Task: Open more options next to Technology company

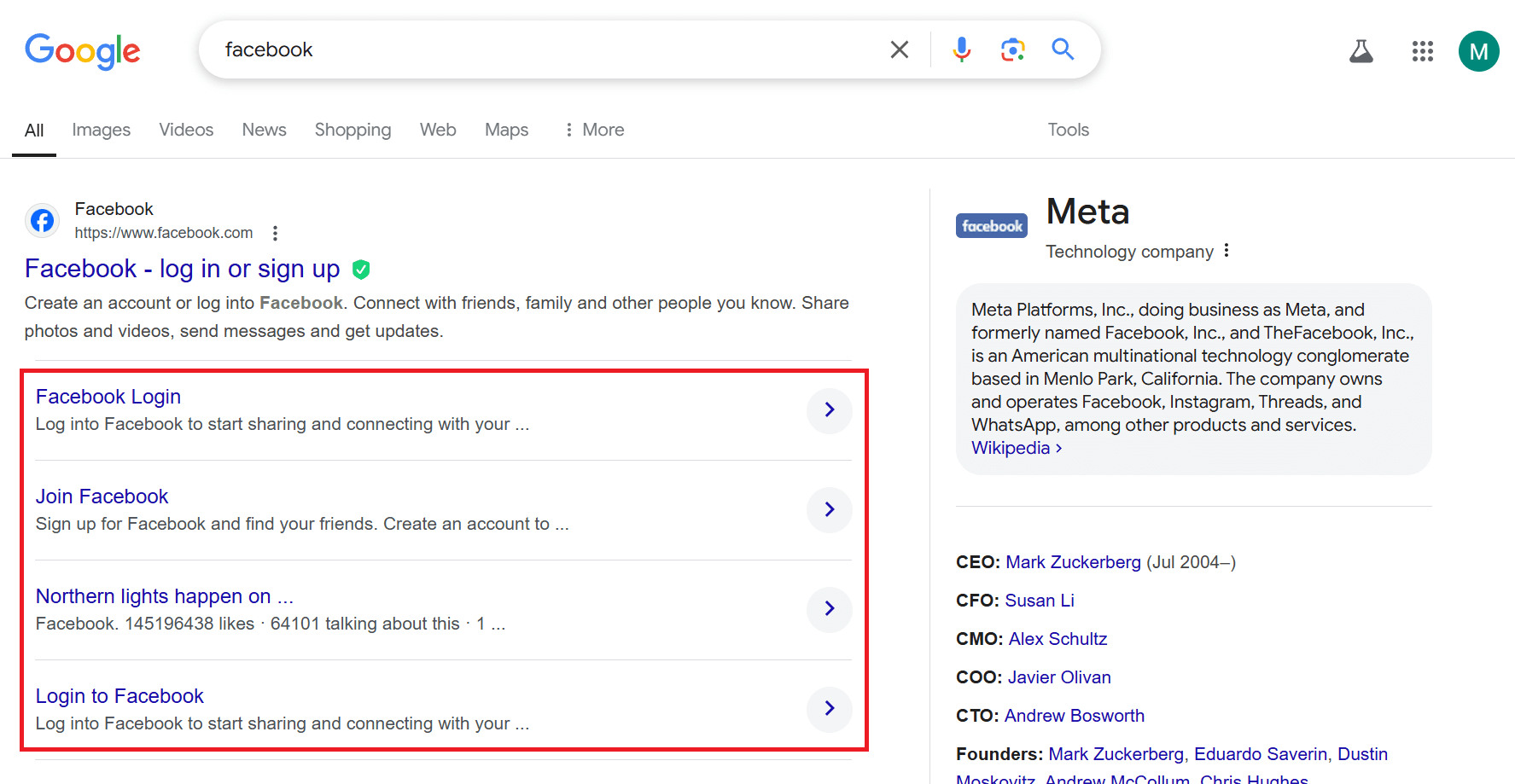Action: coord(1227,251)
